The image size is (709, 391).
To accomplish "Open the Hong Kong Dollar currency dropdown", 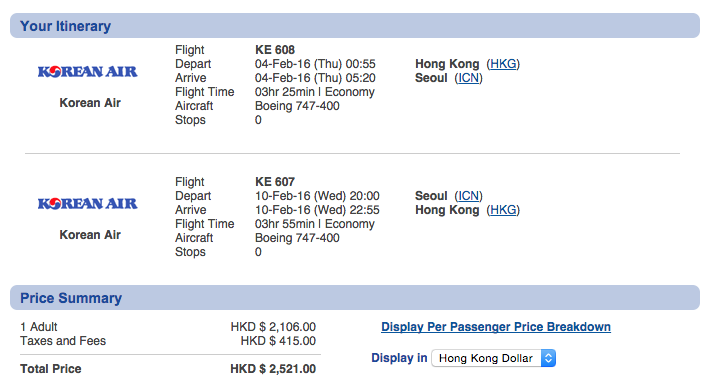I will (x=493, y=358).
